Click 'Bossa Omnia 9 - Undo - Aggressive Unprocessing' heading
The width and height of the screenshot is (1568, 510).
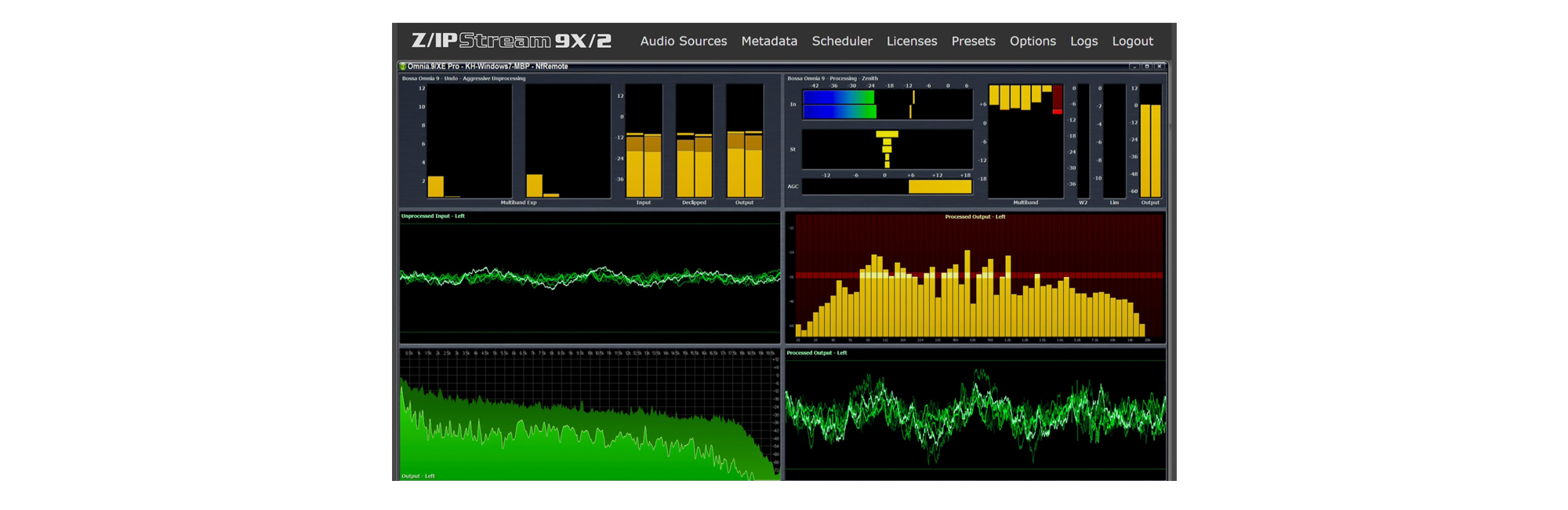pyautogui.click(x=463, y=78)
